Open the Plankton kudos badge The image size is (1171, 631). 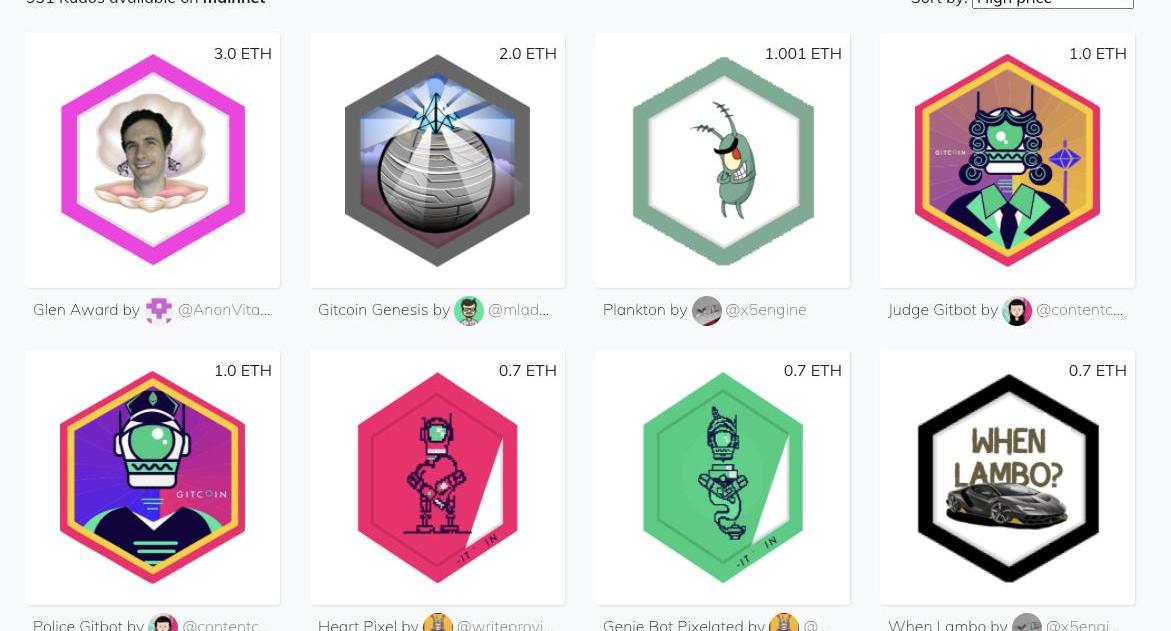(x=723, y=160)
